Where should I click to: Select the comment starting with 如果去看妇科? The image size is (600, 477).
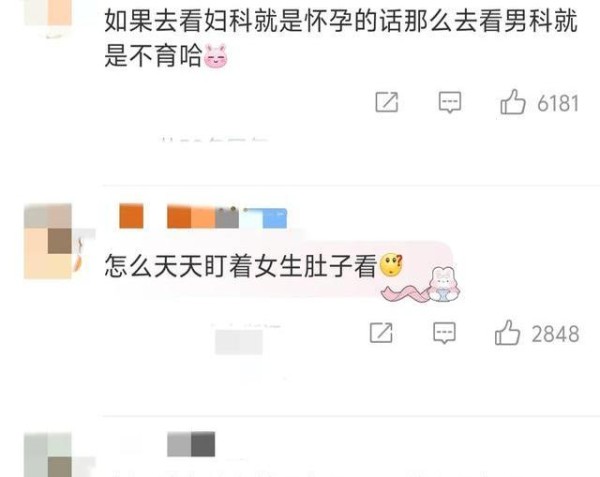pyautogui.click(x=341, y=38)
